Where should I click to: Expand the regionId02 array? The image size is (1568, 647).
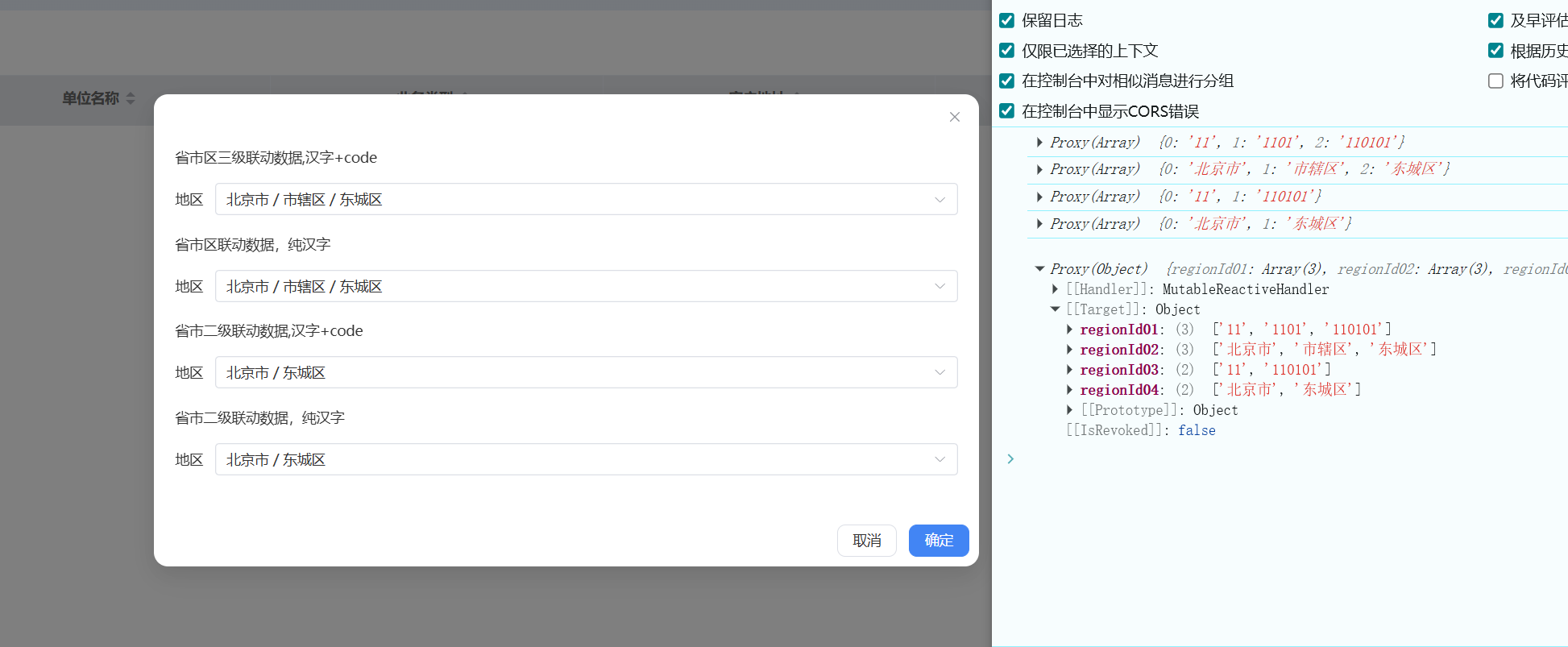1069,350
